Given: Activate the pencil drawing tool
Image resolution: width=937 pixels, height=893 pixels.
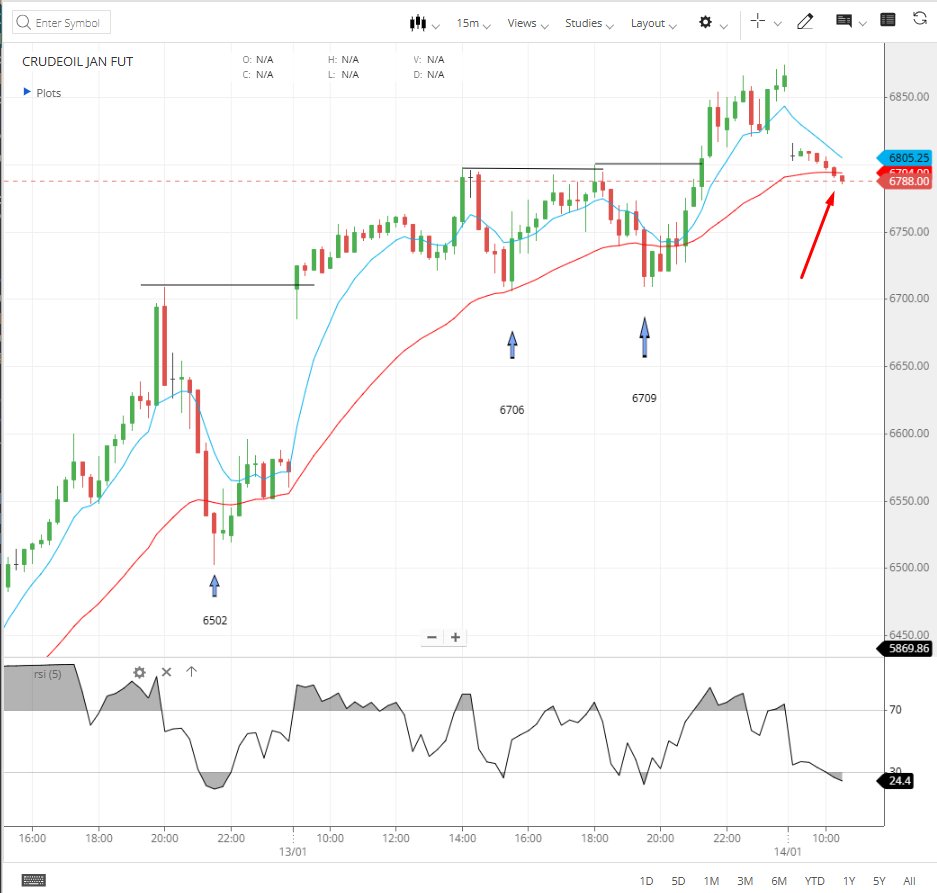Looking at the screenshot, I should coord(805,22).
